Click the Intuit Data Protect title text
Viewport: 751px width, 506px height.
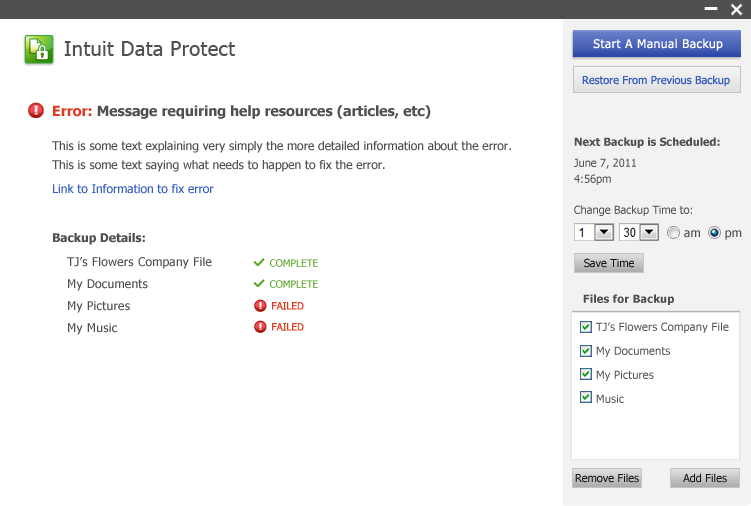coord(149,49)
